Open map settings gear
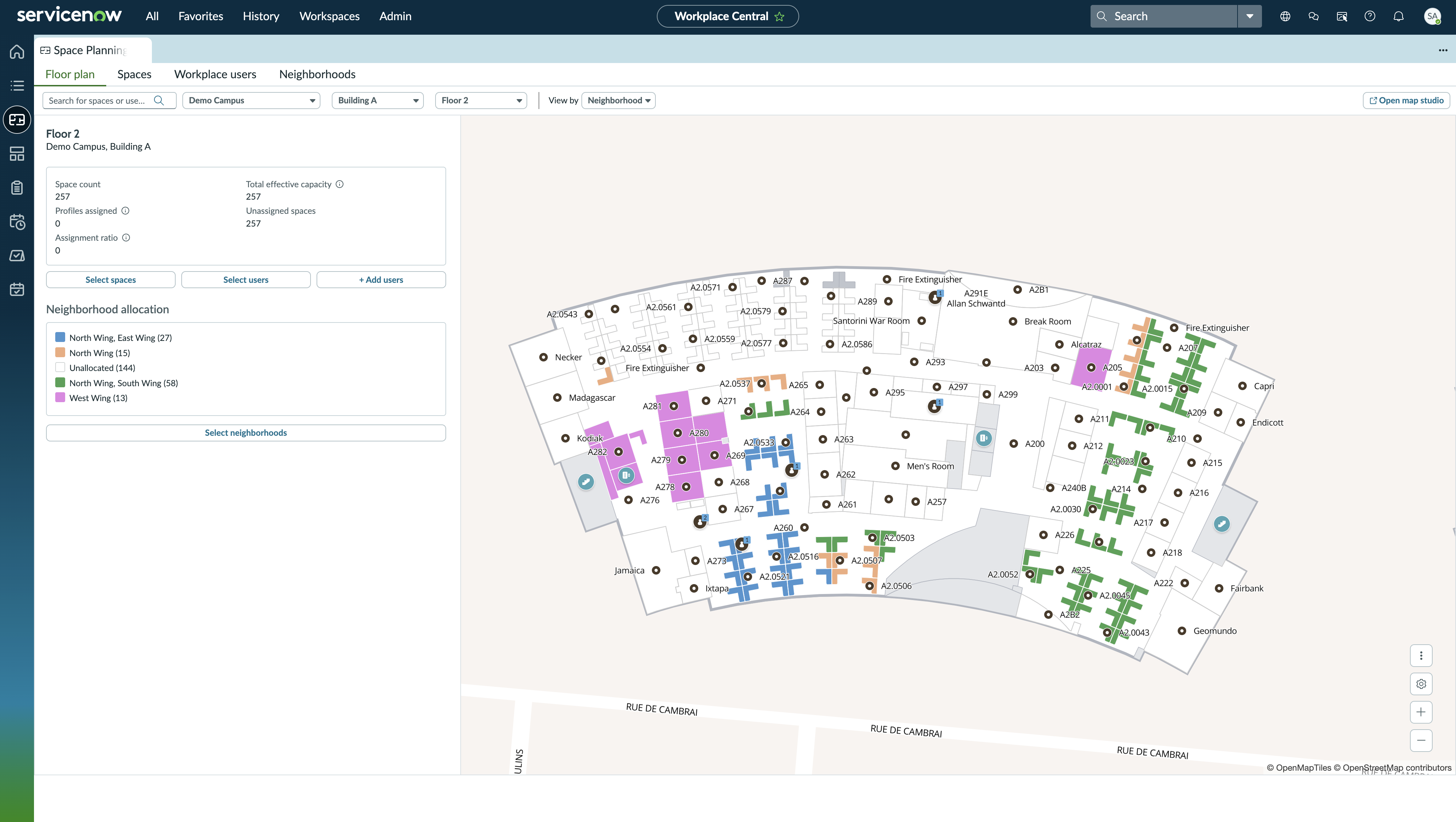This screenshot has width=1456, height=822. coord(1421,684)
